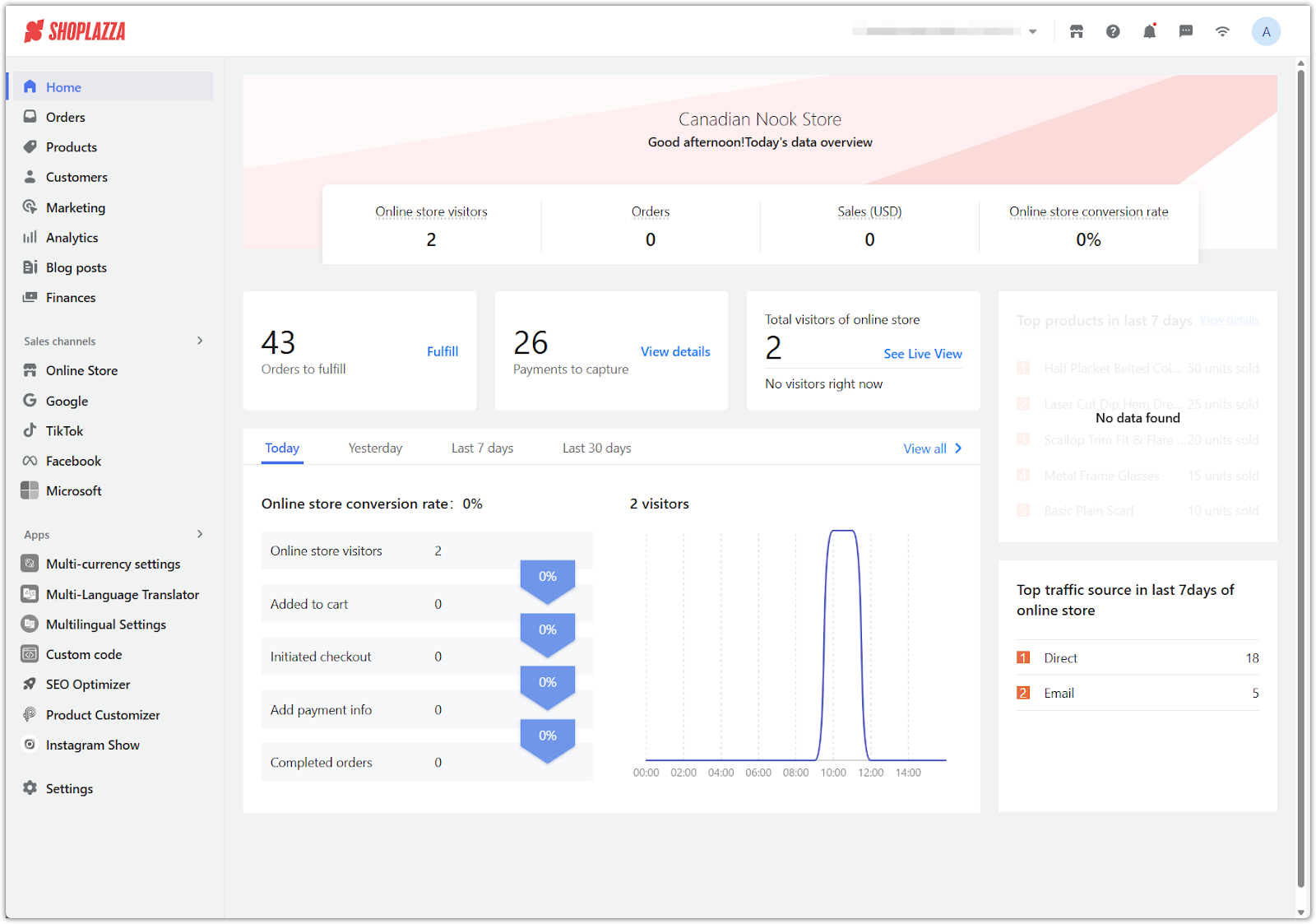The image size is (1316, 924).
Task: Click the page vertical scrollbar
Action: (1301, 477)
